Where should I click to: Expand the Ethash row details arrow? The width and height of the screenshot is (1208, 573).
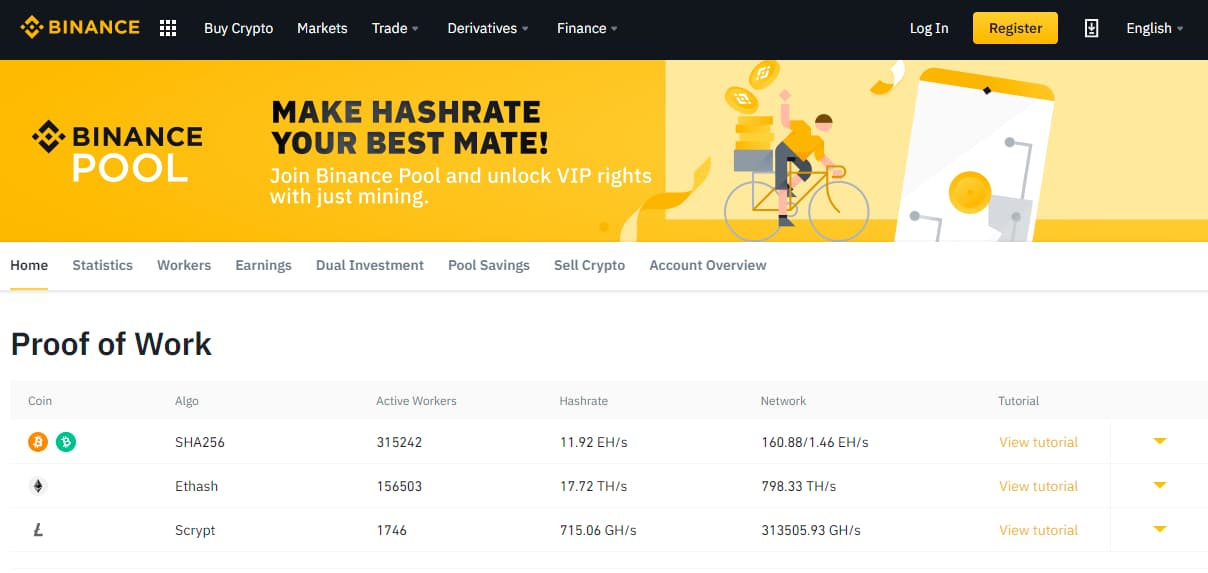pos(1160,485)
